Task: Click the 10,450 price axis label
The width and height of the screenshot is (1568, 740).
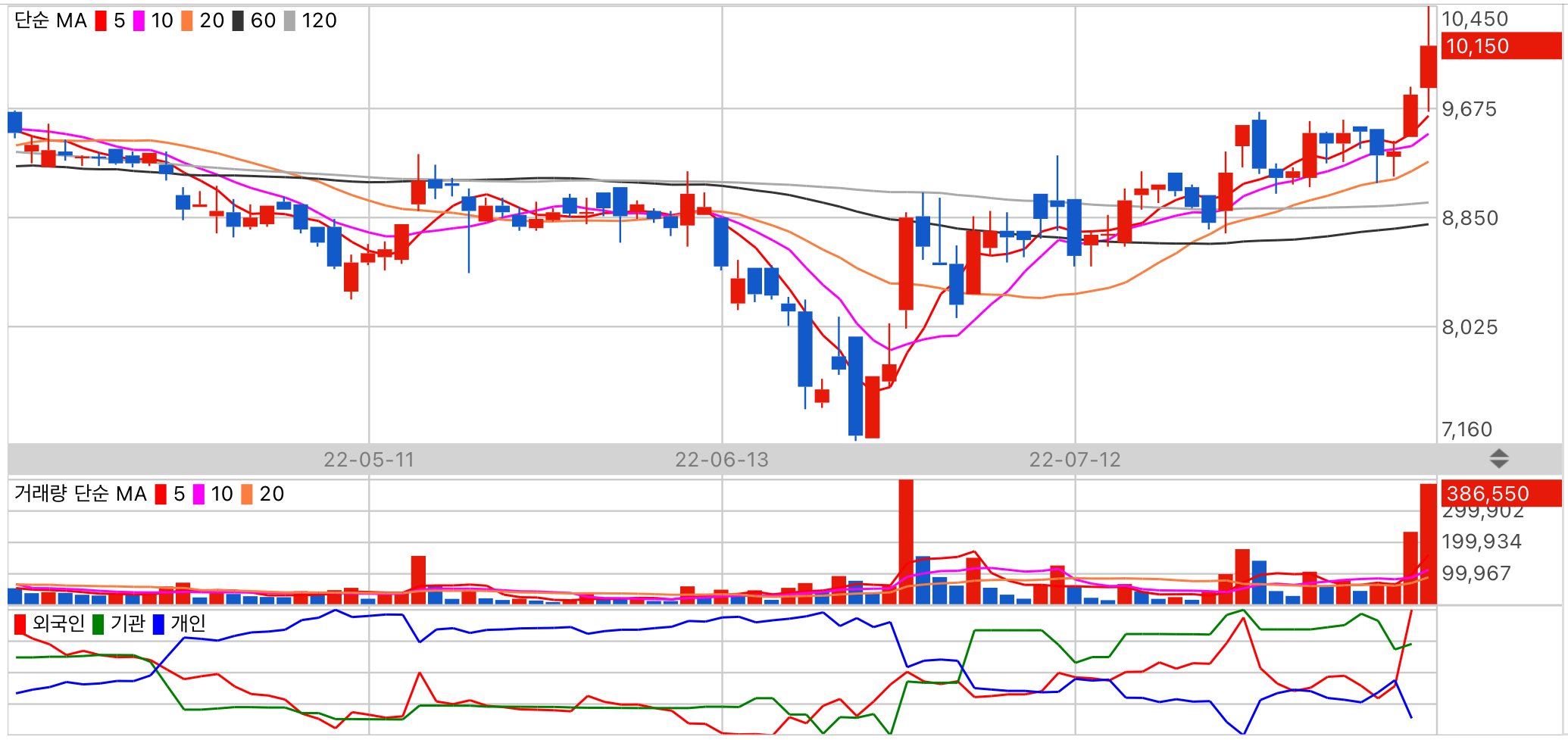Action: [x=1475, y=19]
